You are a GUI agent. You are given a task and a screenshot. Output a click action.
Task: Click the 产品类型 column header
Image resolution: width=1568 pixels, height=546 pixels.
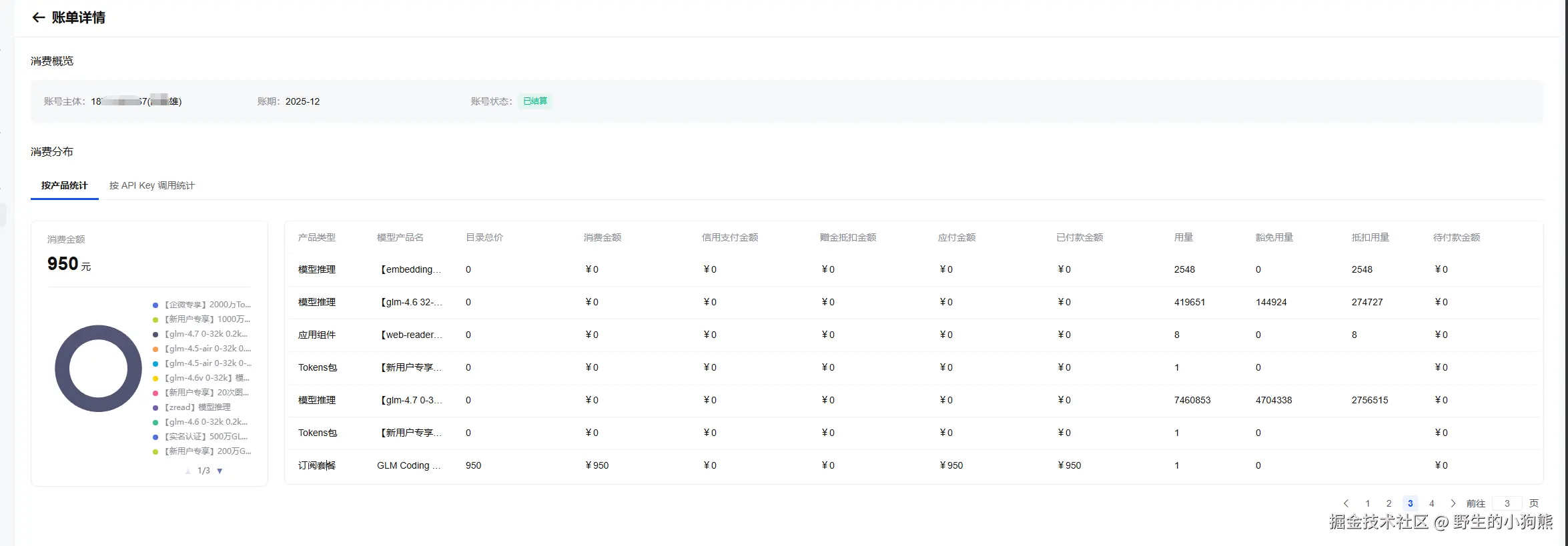(317, 237)
